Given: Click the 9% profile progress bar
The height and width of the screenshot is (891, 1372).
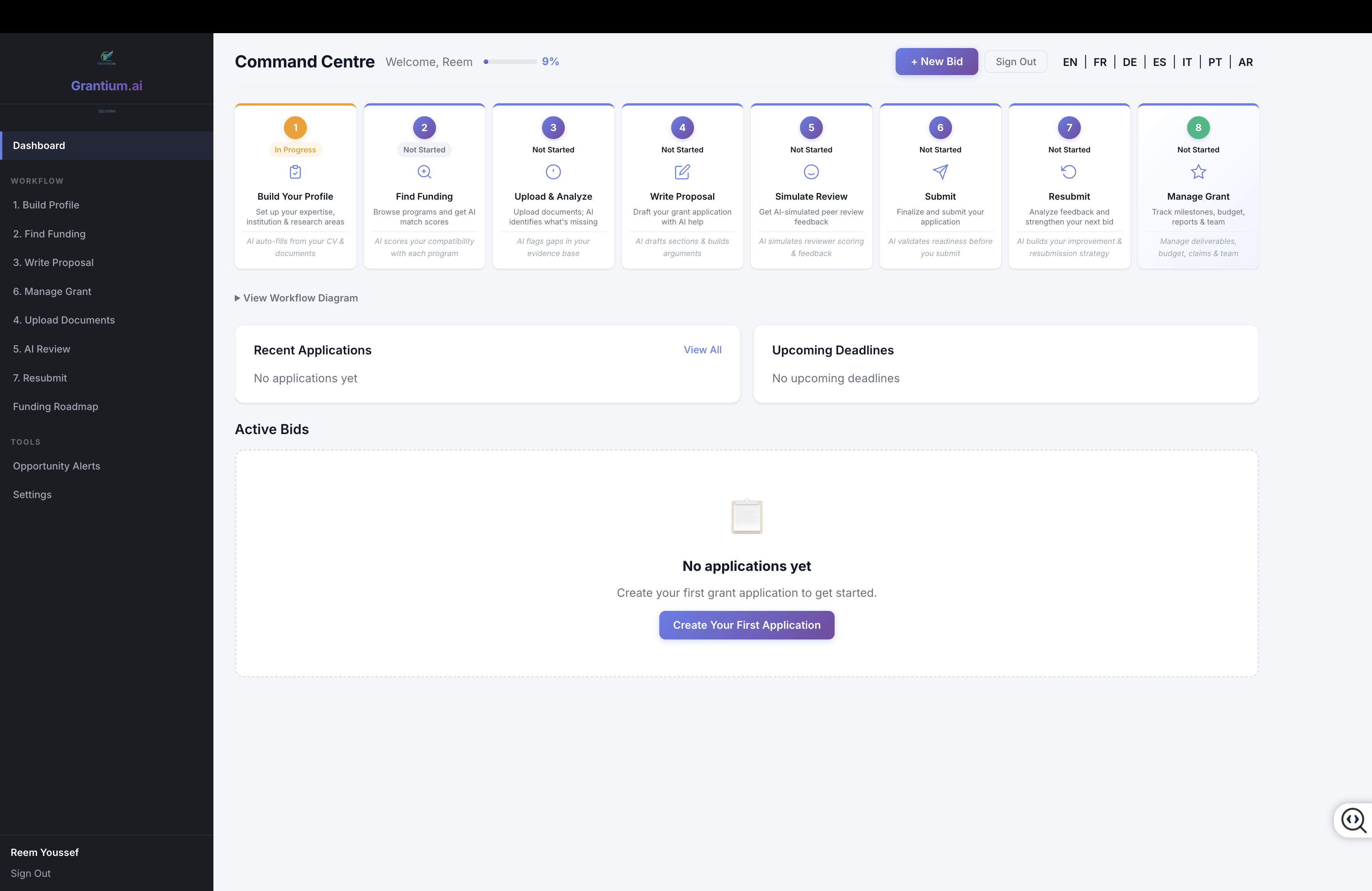Looking at the screenshot, I should [x=511, y=62].
